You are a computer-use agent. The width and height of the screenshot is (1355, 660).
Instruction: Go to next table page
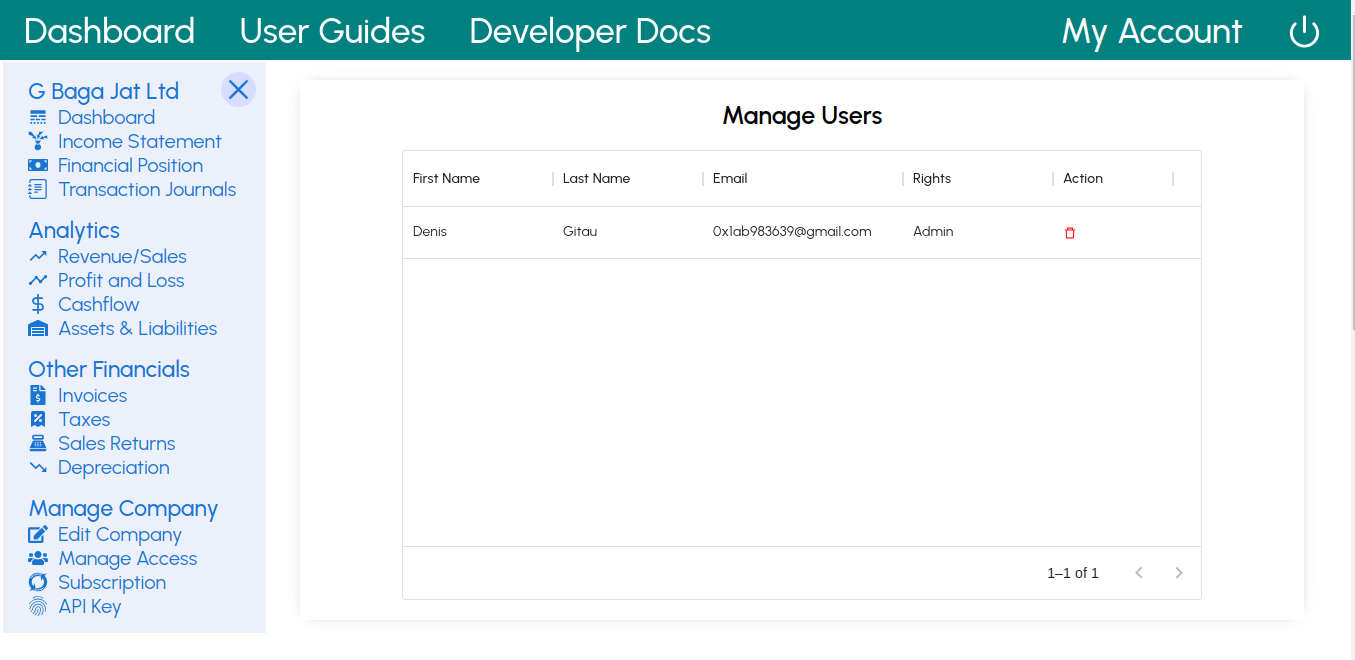[1179, 573]
